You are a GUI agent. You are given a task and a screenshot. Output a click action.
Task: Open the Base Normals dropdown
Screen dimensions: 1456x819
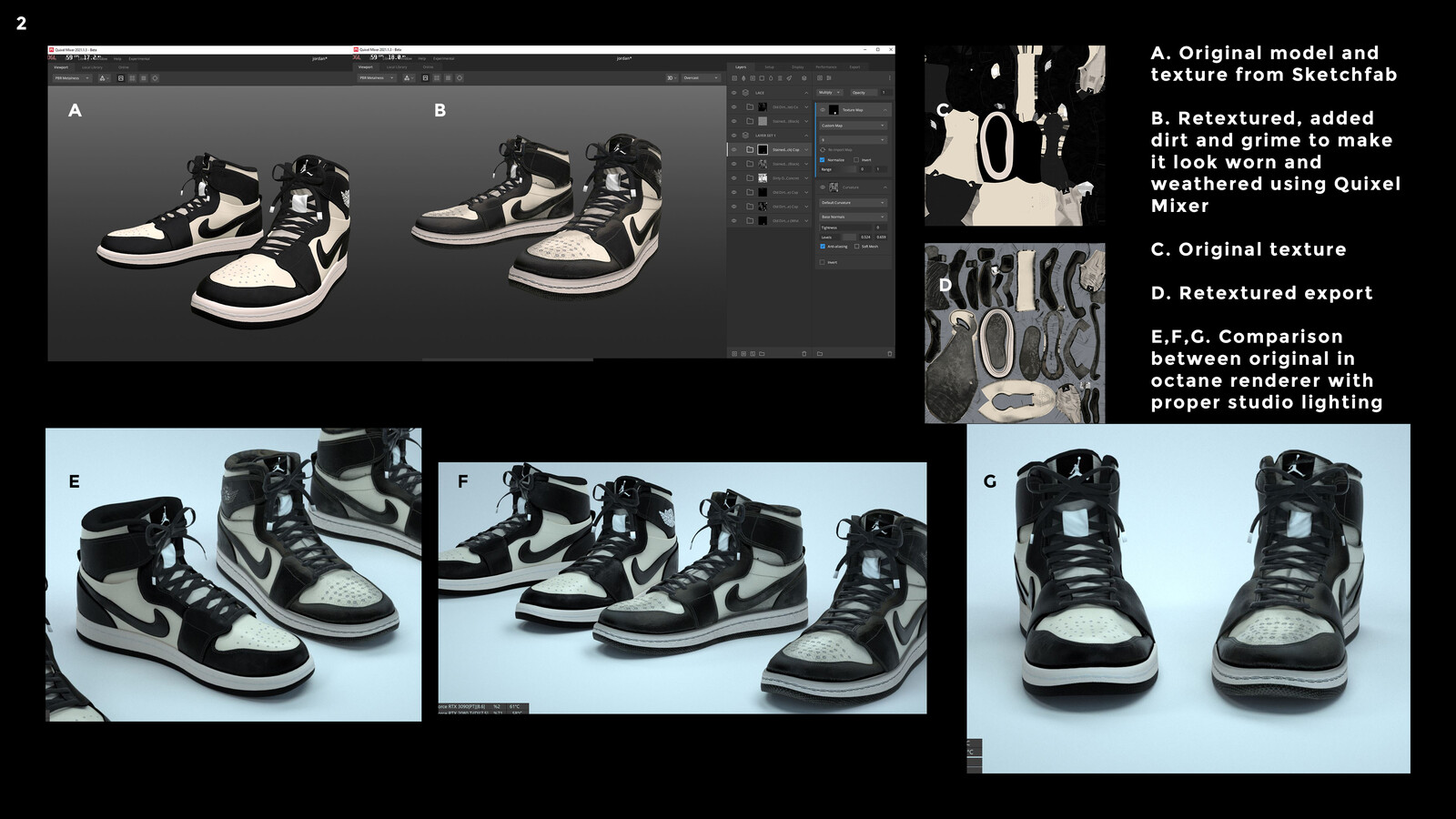pyautogui.click(x=854, y=217)
